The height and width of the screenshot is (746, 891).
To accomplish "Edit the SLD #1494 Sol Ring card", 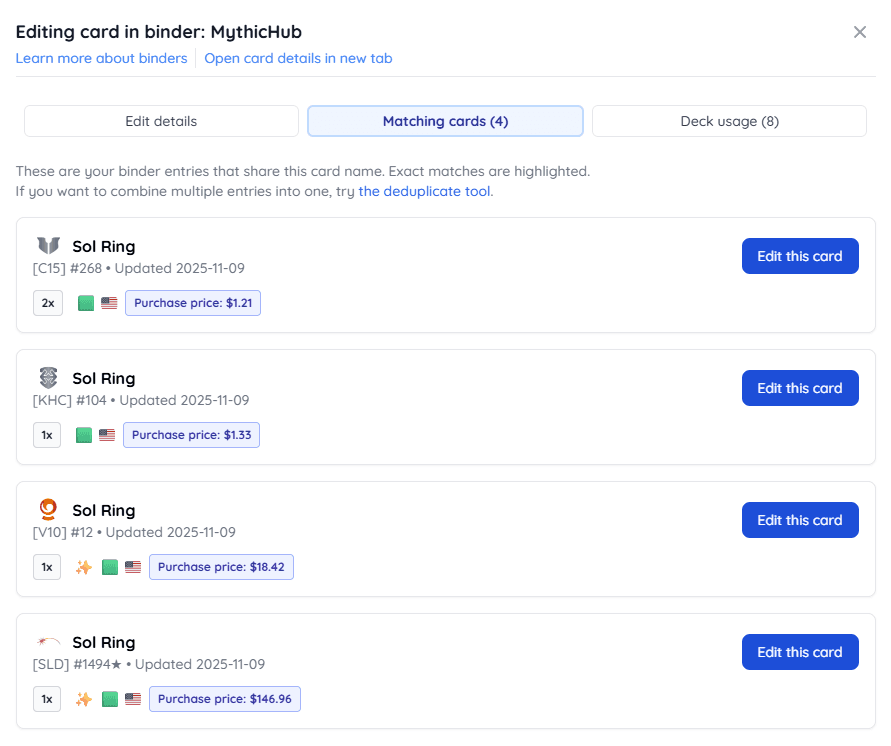I will 799,652.
